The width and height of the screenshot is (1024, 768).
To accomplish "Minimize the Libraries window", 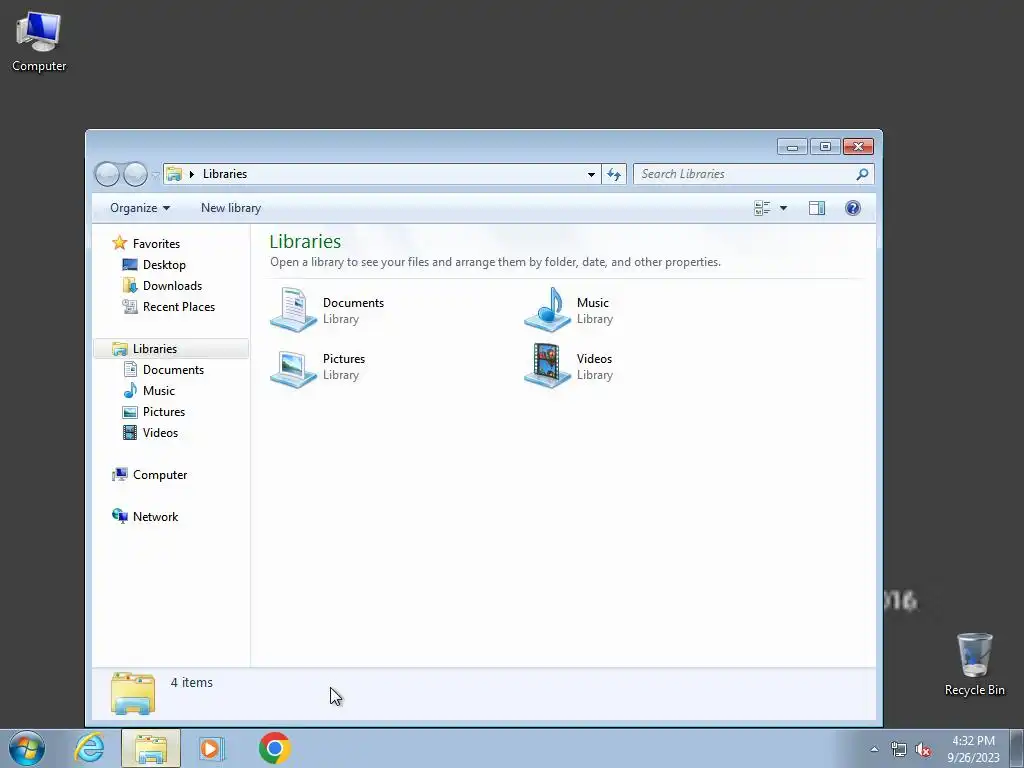I will click(x=792, y=146).
